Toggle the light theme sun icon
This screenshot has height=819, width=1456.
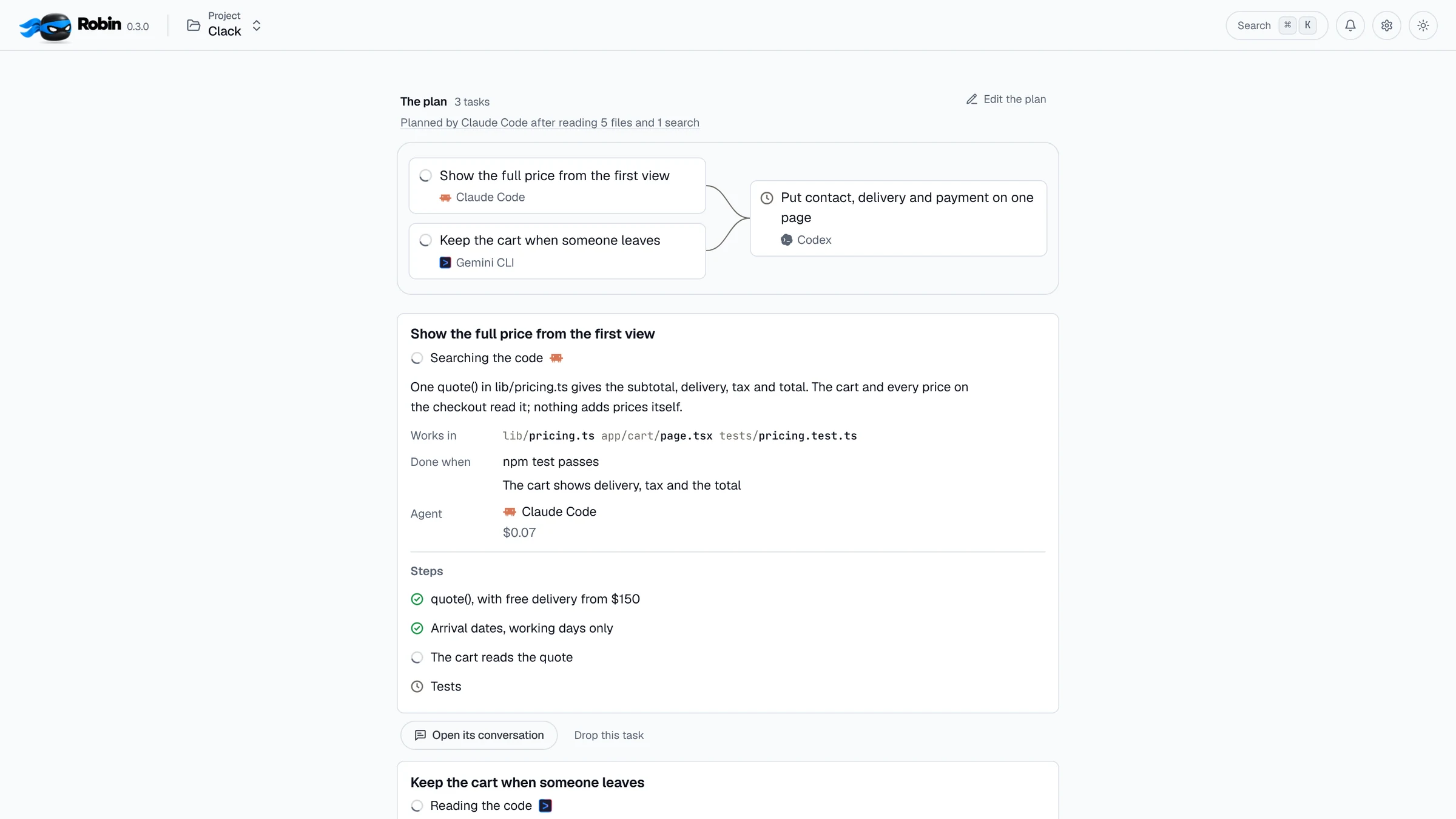coord(1423,25)
